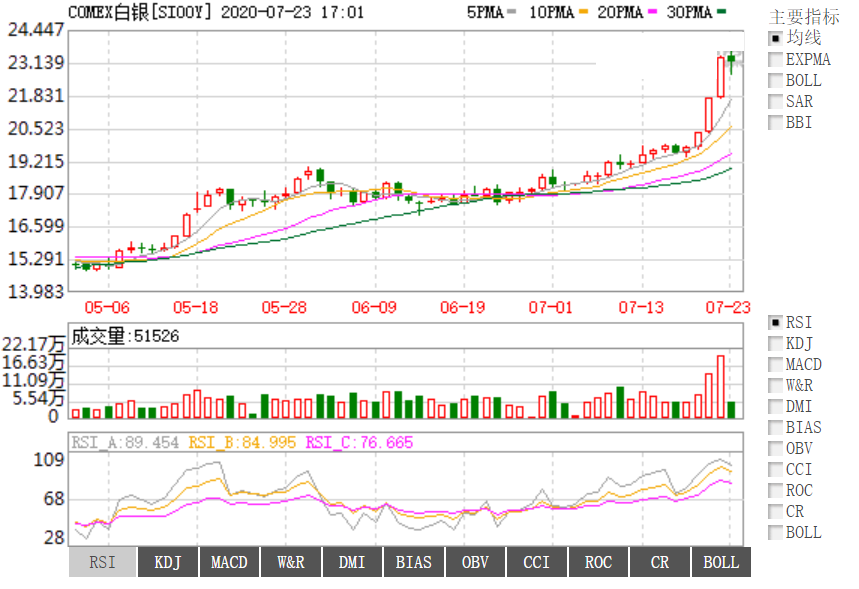Click the tallest red volume bar
The width and height of the screenshot is (859, 589).
[x=720, y=386]
